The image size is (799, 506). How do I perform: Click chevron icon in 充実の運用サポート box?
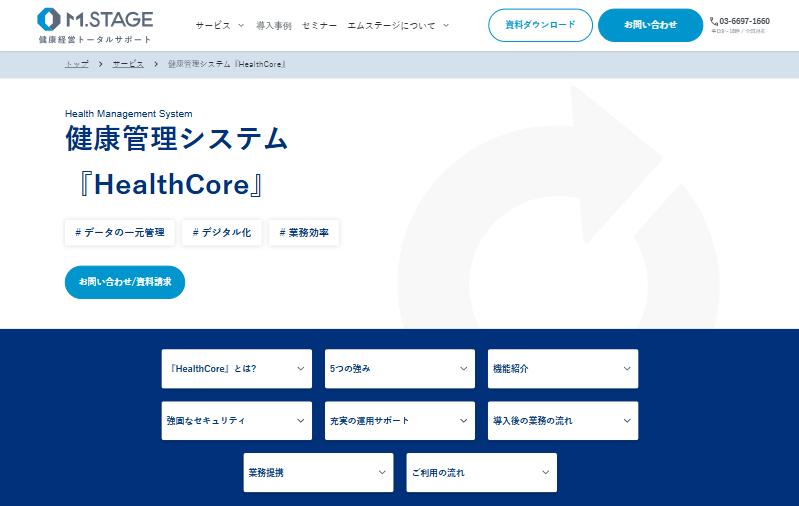click(464, 420)
